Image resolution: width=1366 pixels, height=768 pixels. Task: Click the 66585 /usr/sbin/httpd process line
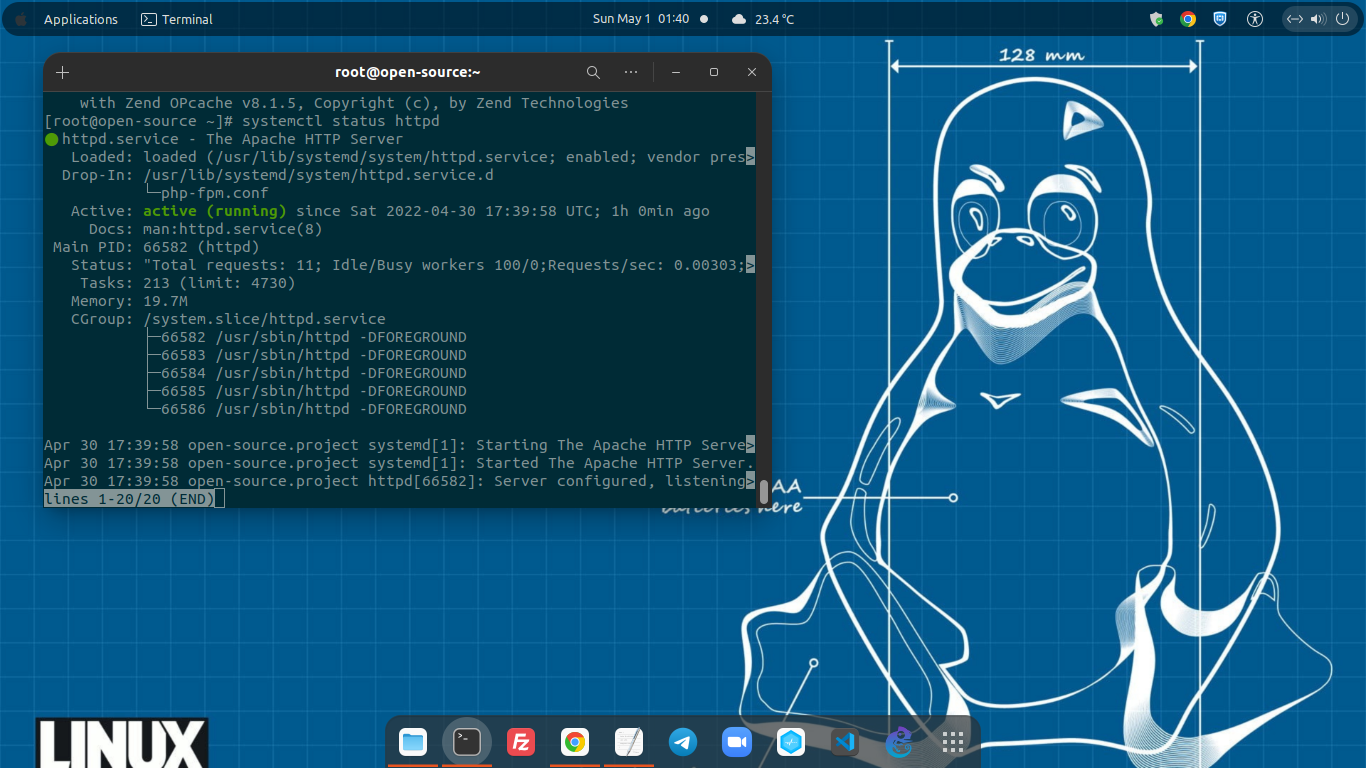point(314,391)
